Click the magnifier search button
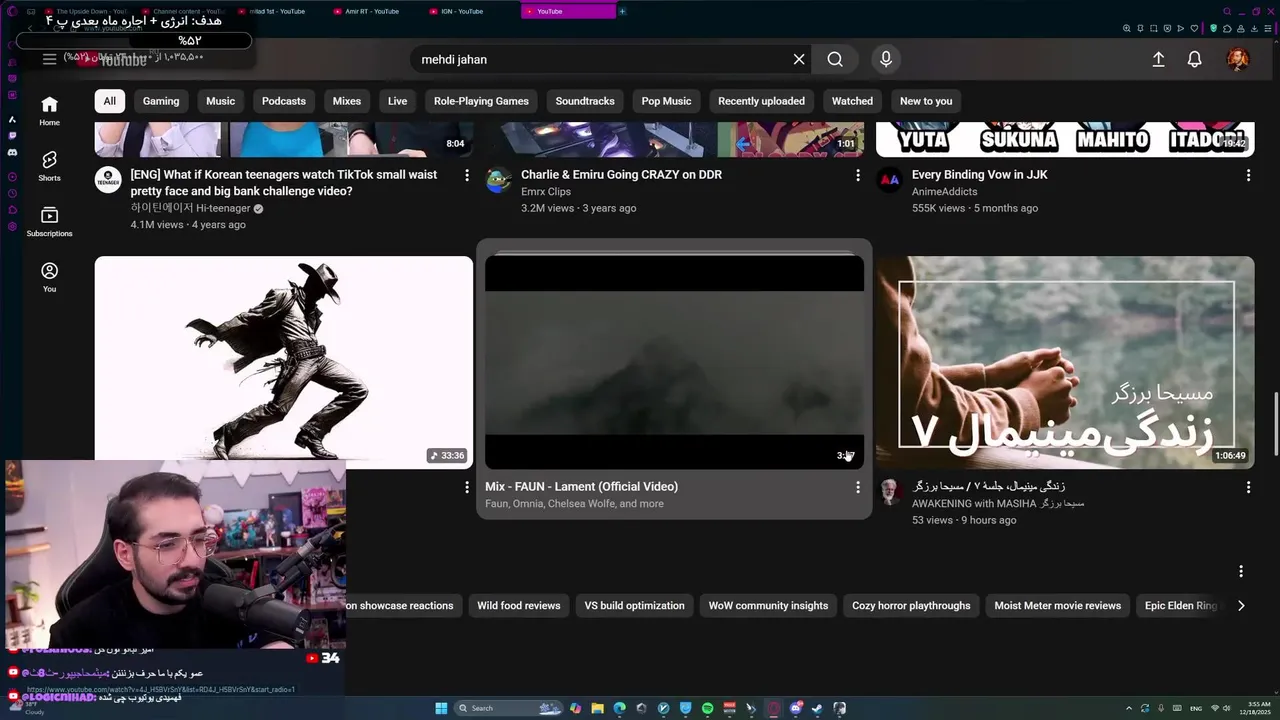1280x720 pixels. point(835,59)
